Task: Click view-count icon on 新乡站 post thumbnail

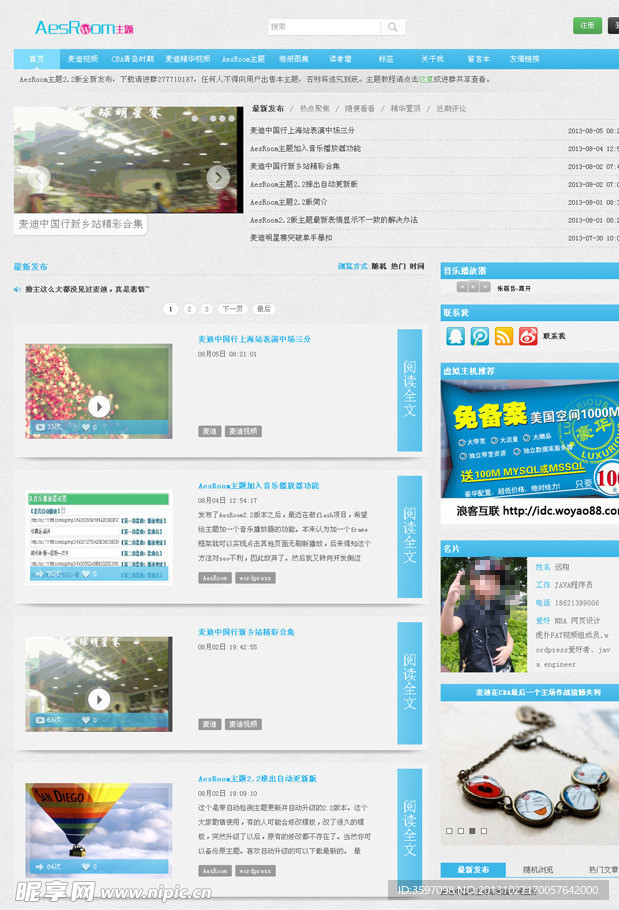Action: [40, 720]
